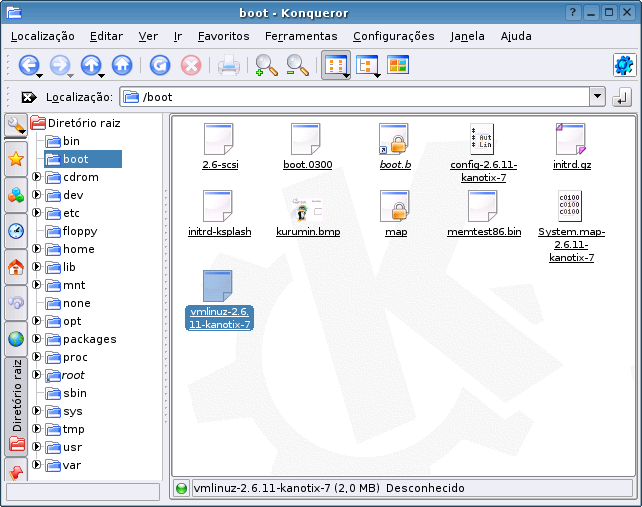
Task: Switch to Tree View mode
Action: coord(367,65)
